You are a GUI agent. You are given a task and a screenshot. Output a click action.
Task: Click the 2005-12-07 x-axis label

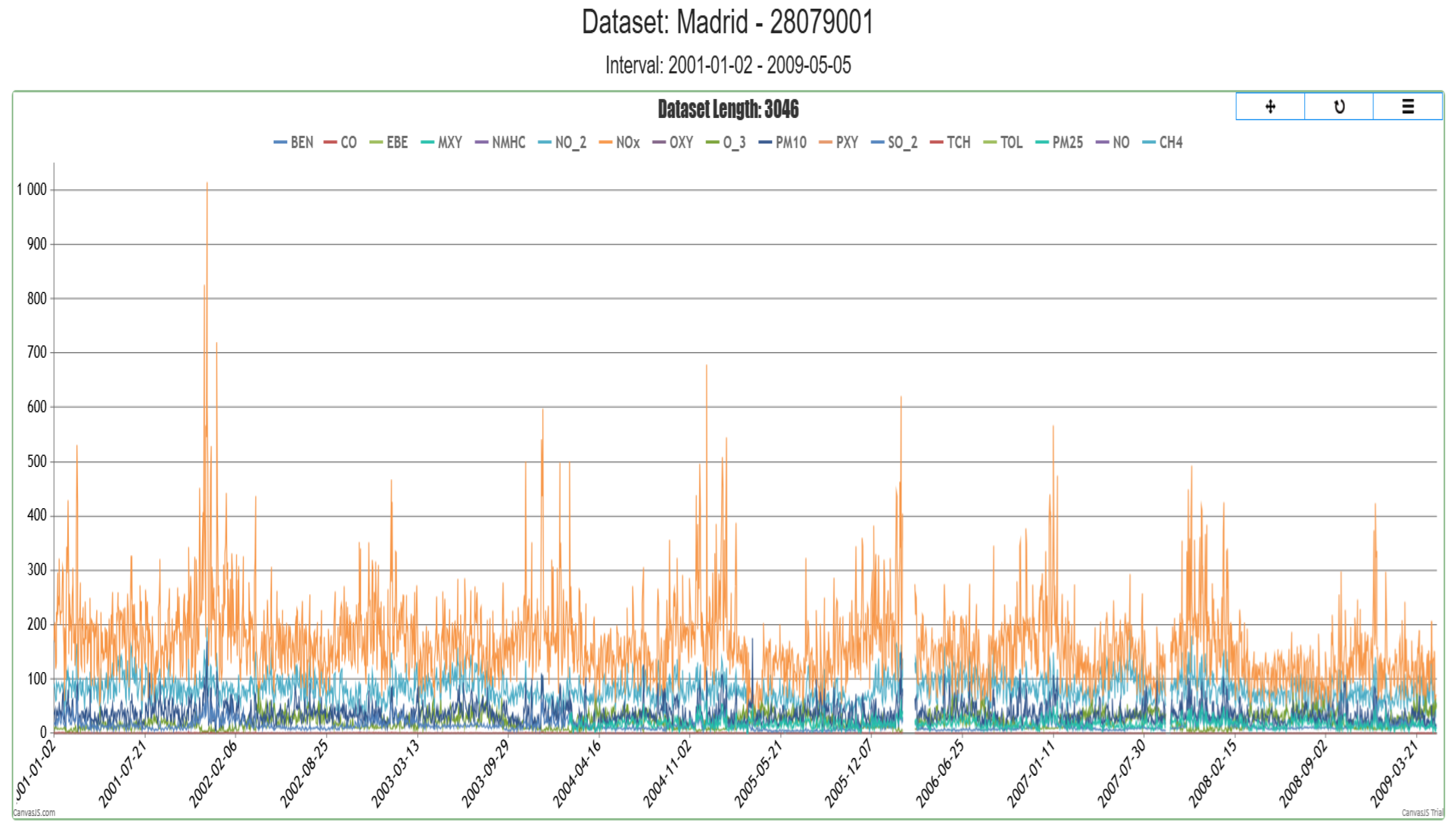point(848,774)
